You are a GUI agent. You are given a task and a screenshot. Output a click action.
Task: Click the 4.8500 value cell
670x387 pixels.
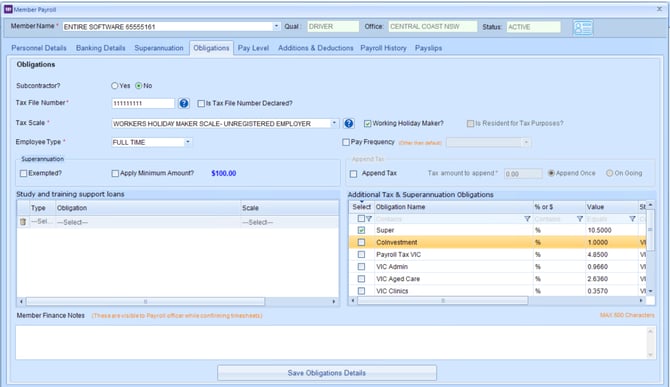611,255
